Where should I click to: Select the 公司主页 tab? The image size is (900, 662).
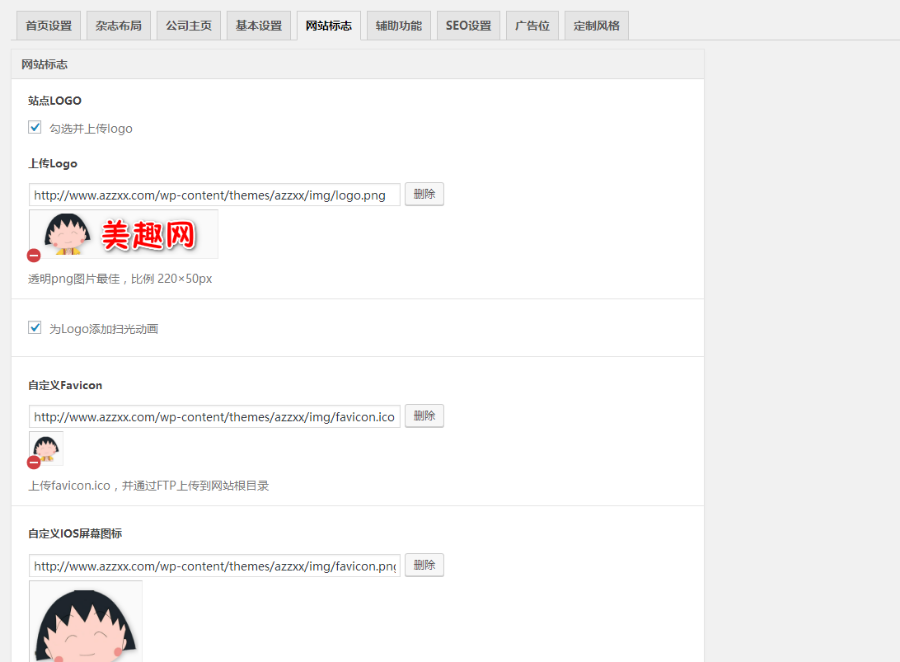click(188, 25)
